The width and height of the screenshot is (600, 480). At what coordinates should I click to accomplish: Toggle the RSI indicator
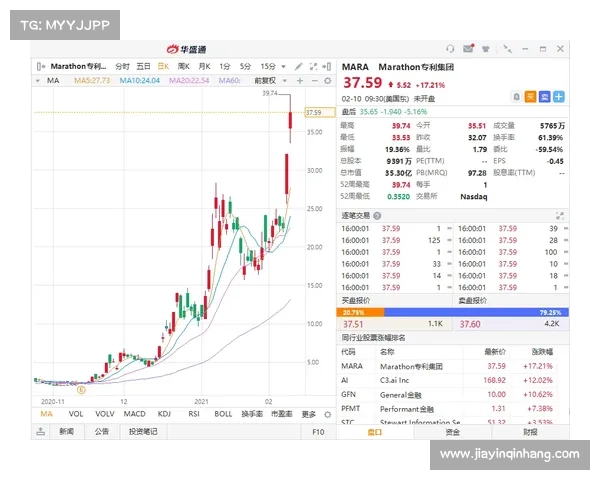pyautogui.click(x=194, y=414)
